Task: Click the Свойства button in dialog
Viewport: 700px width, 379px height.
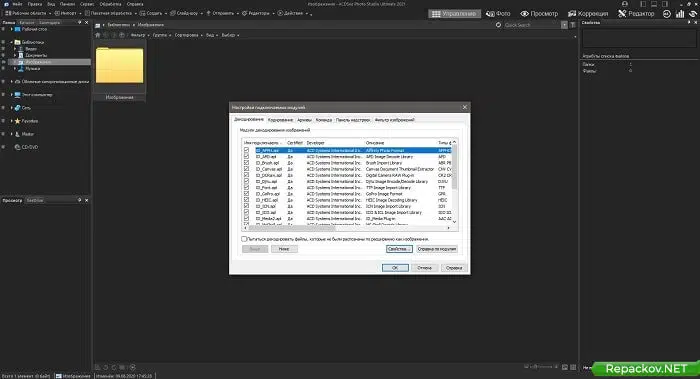Action: click(x=399, y=249)
